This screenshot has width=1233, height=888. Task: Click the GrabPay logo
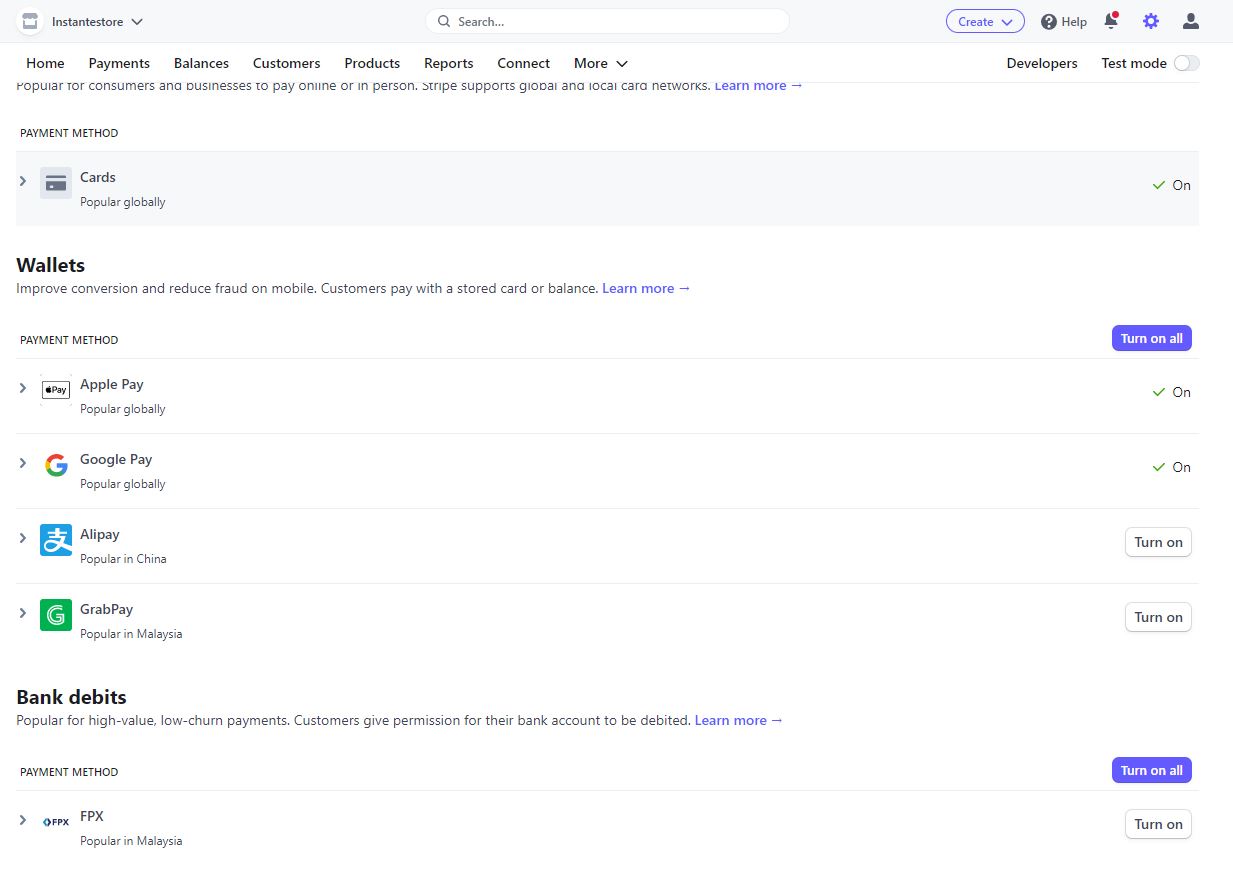56,615
